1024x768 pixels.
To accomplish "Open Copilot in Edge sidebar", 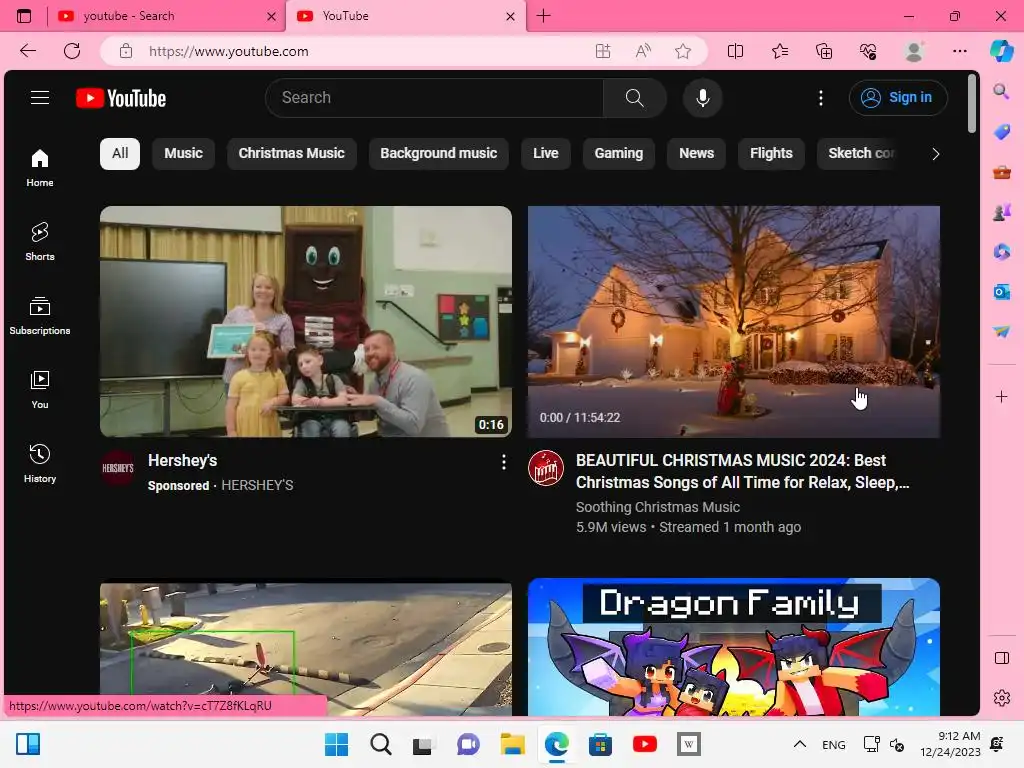I will pos(1001,51).
